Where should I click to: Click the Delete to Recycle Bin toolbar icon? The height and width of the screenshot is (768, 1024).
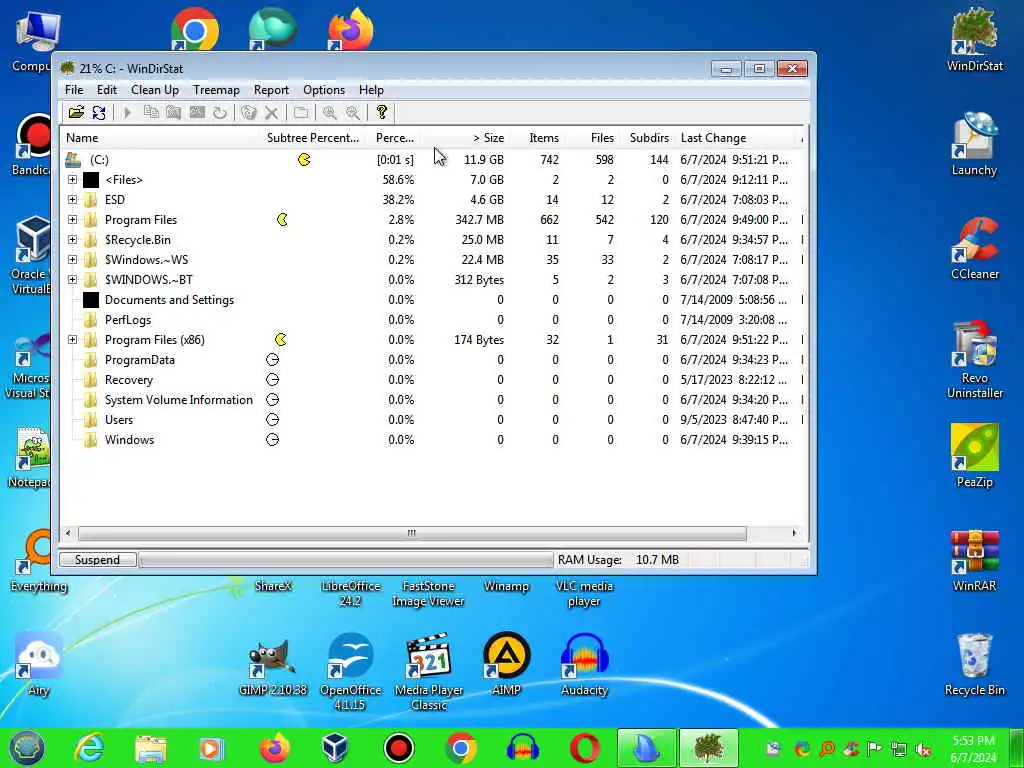point(249,112)
